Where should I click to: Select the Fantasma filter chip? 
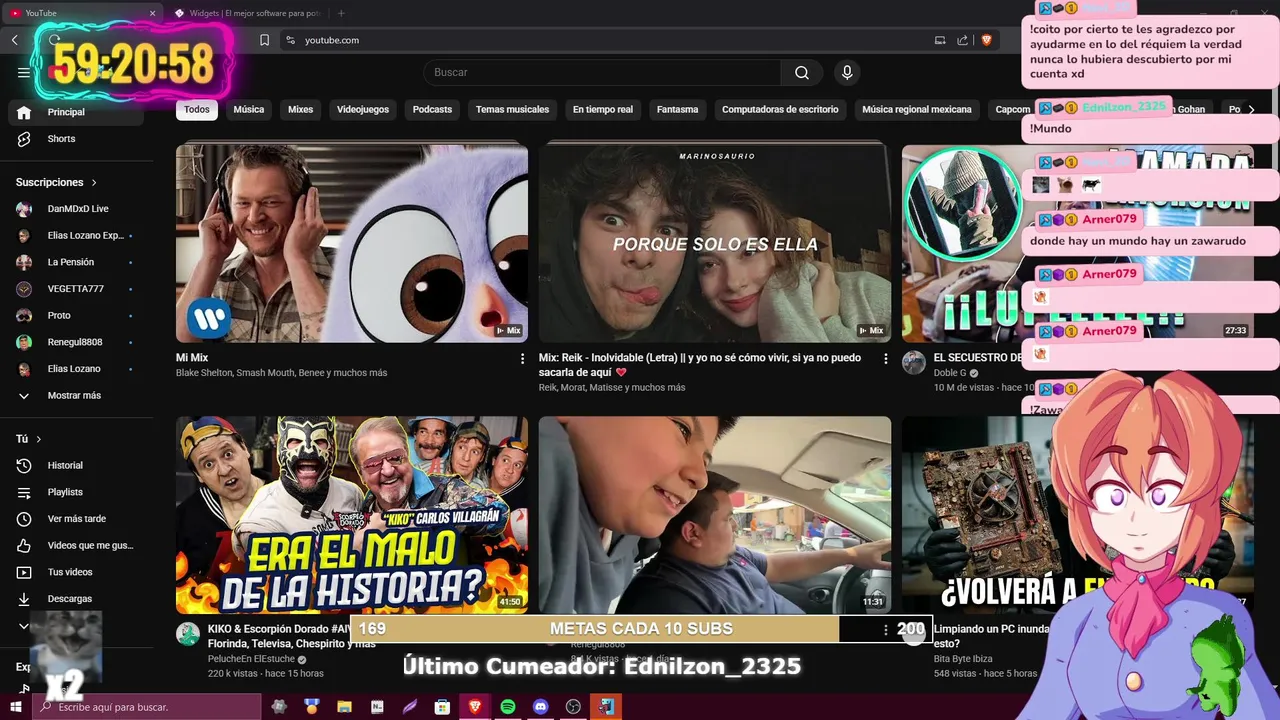[677, 109]
